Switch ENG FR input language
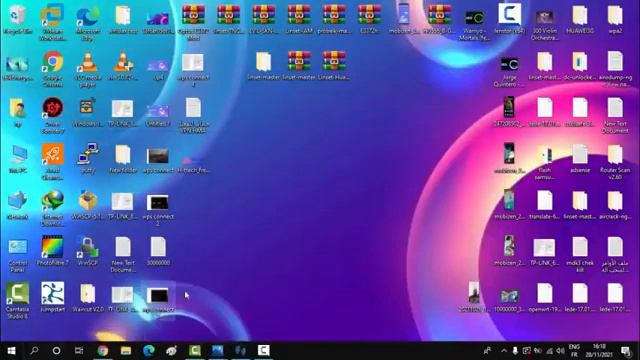 pos(574,351)
